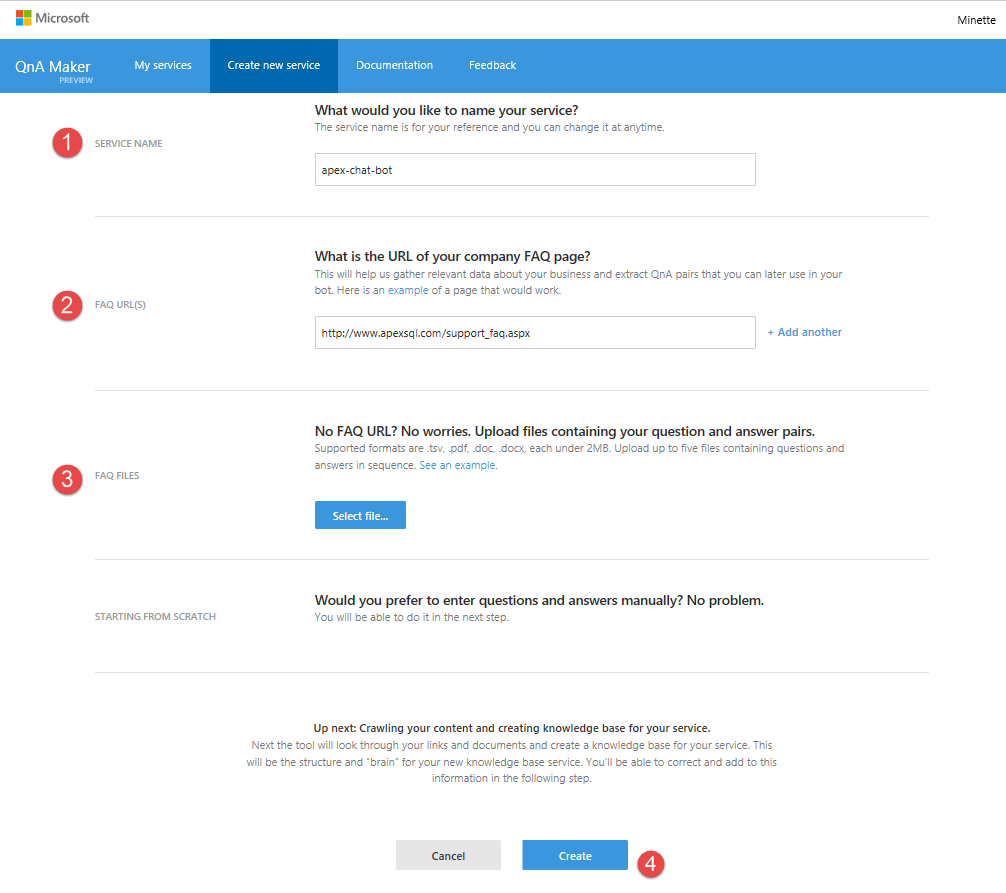Click heading What is the URL of your company FAQ page?
The height and width of the screenshot is (893, 1006).
tap(452, 257)
